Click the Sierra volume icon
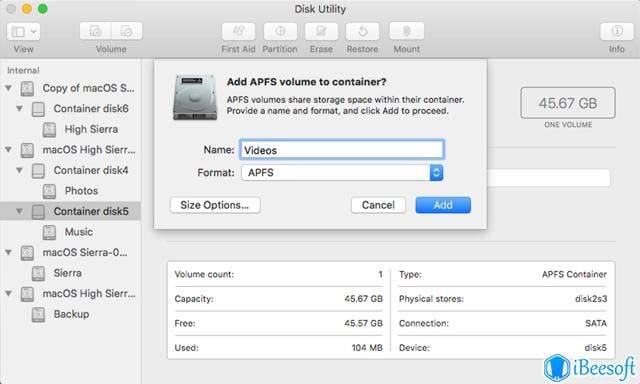The image size is (640, 384). point(38,273)
